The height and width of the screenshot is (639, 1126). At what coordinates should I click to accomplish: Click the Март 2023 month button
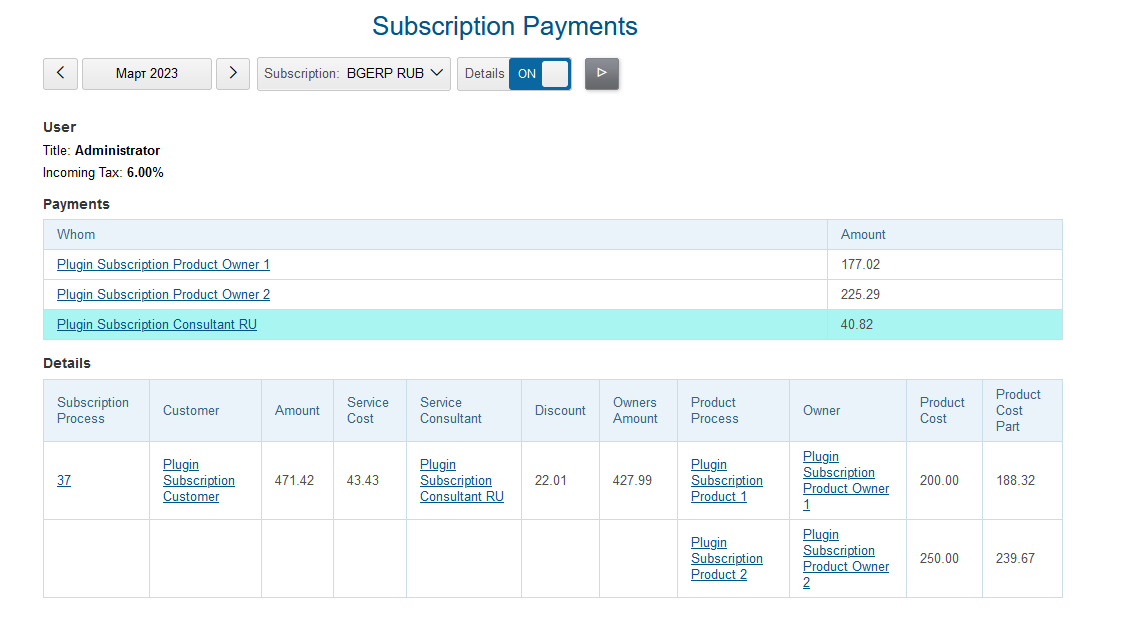tap(146, 73)
